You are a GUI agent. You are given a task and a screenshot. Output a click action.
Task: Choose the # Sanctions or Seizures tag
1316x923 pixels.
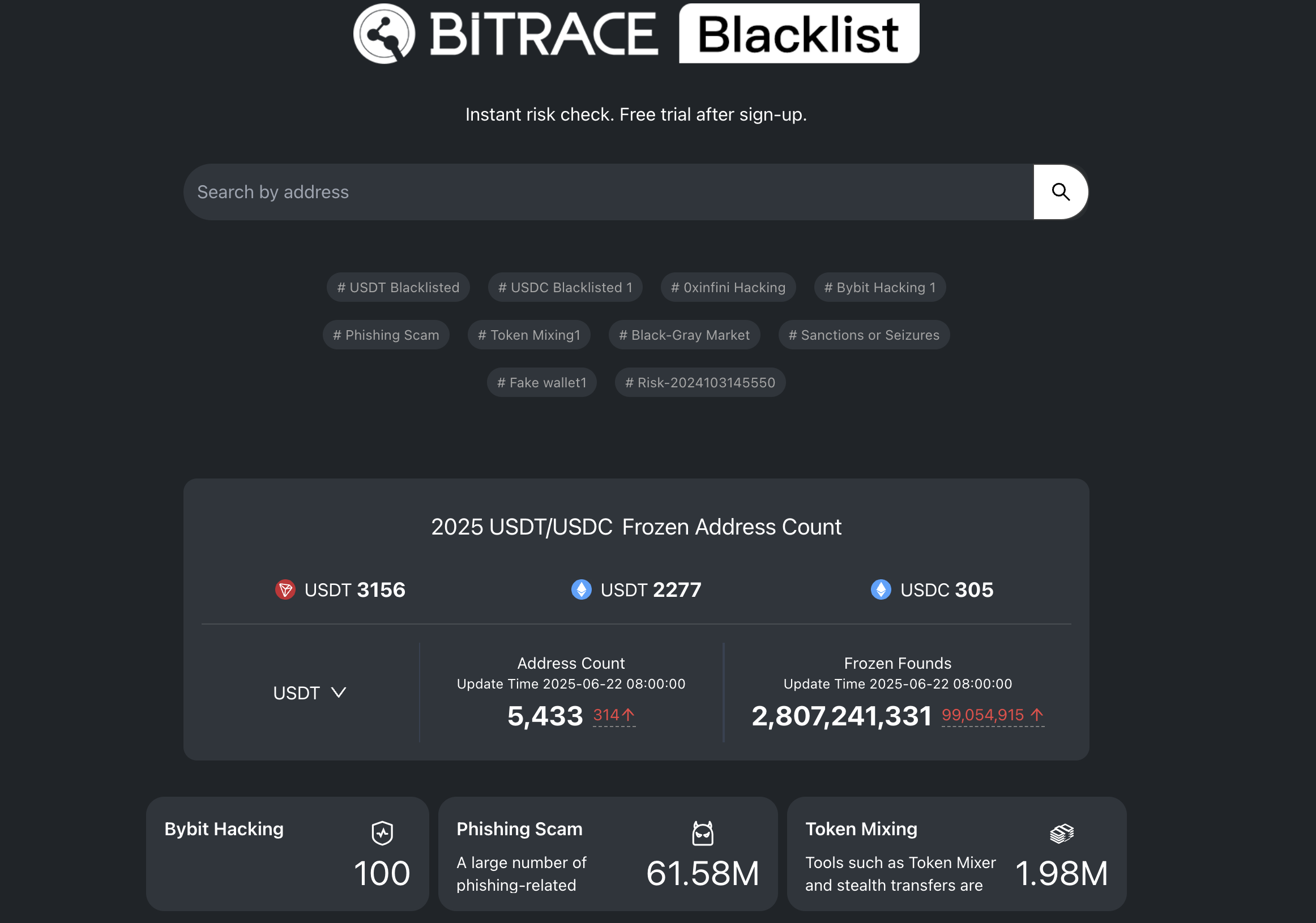pyautogui.click(x=864, y=335)
